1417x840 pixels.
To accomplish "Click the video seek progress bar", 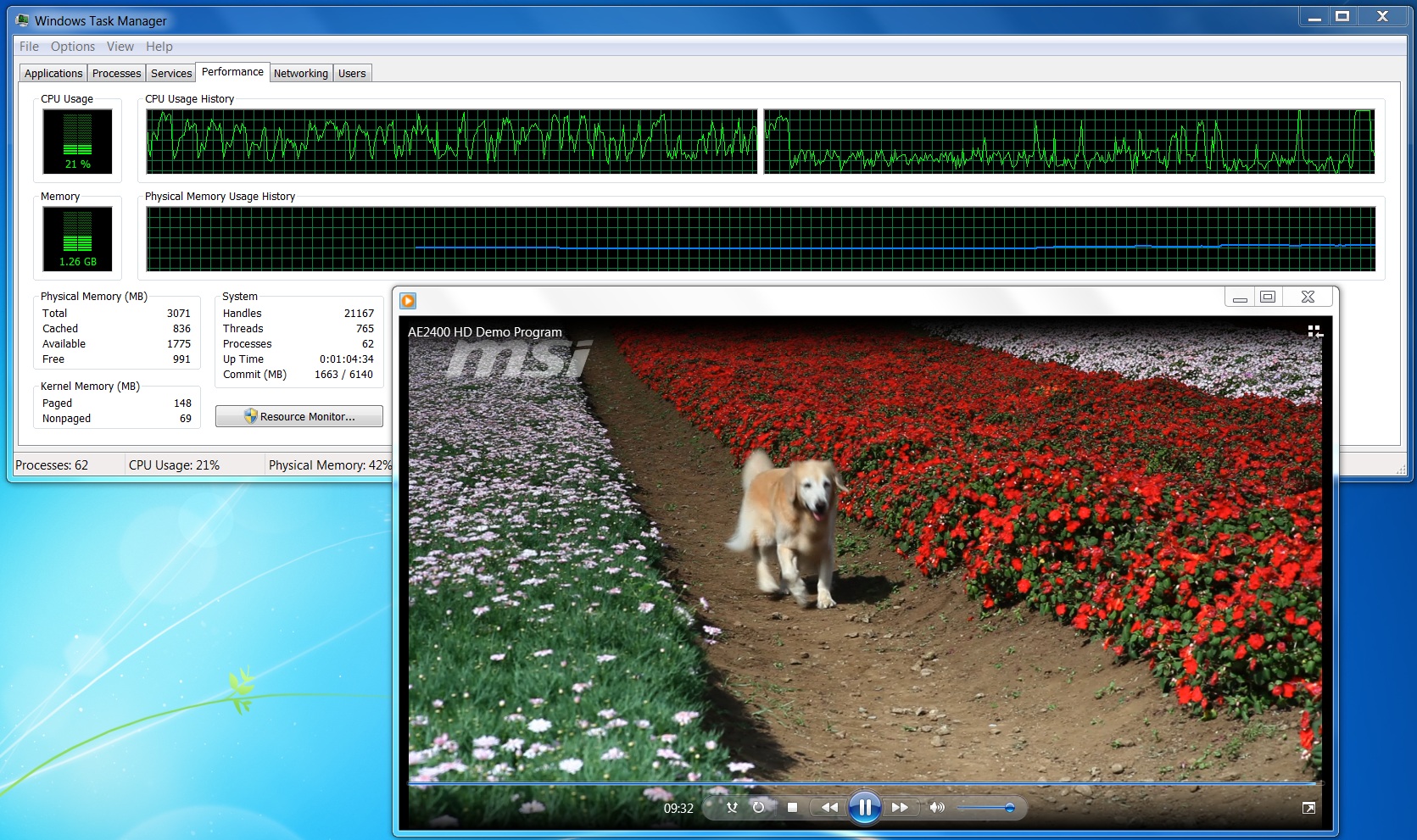I will coord(863,783).
